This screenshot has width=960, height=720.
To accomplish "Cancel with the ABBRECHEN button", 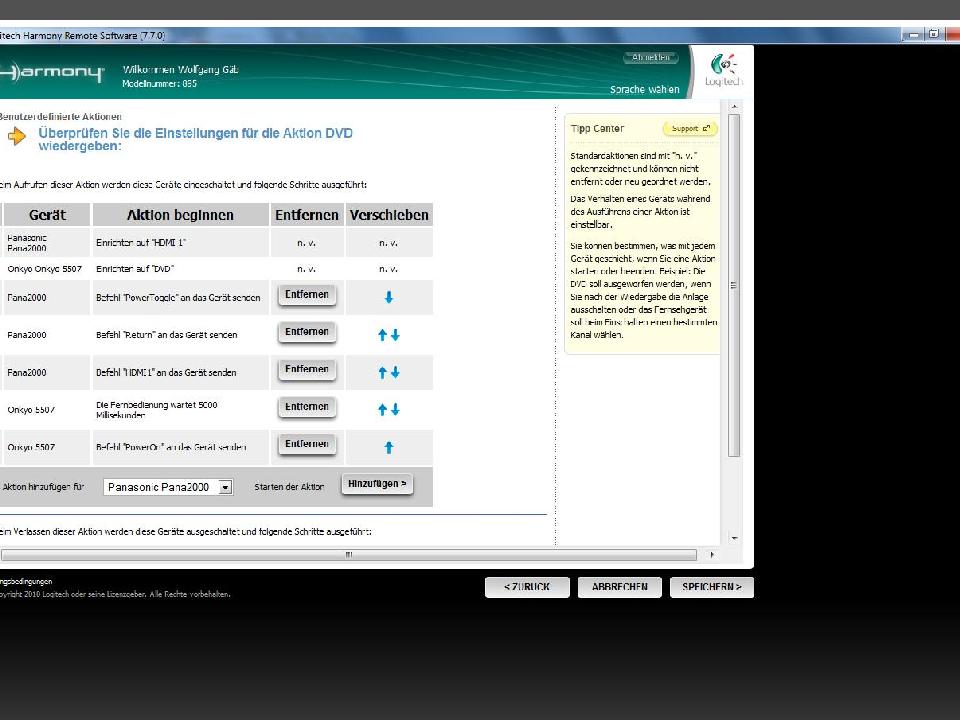I will point(620,587).
